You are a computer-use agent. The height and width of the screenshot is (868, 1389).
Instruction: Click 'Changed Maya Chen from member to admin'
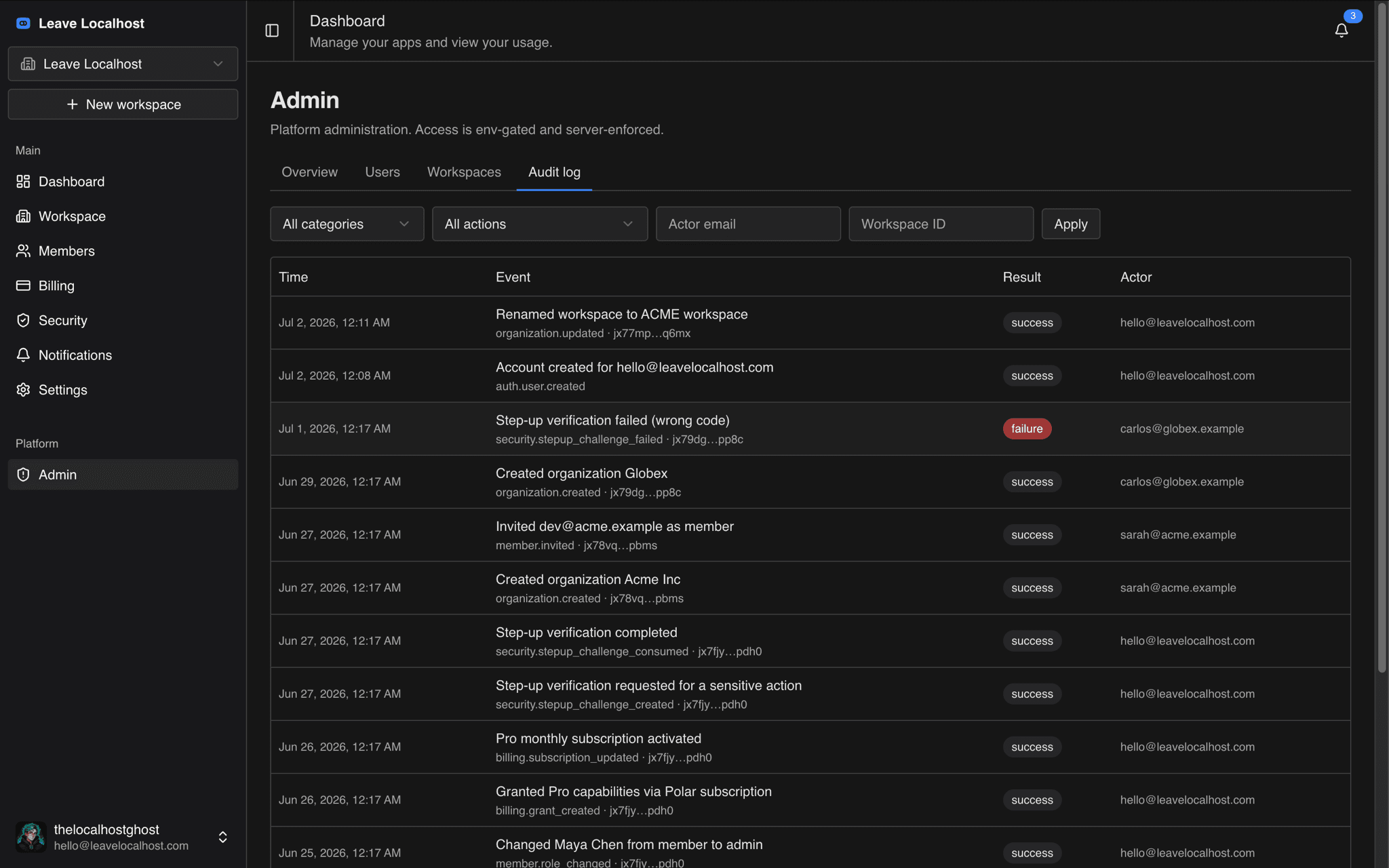coord(629,845)
